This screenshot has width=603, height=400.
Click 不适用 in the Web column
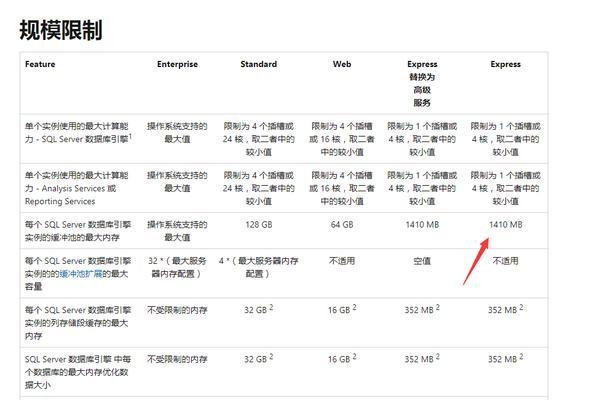coord(342,261)
